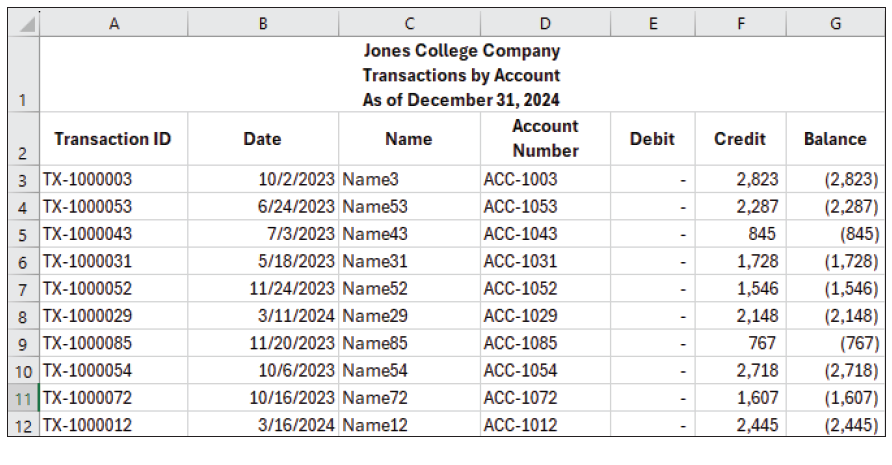The image size is (892, 465).
Task: Select column G header
Action: coord(835,24)
